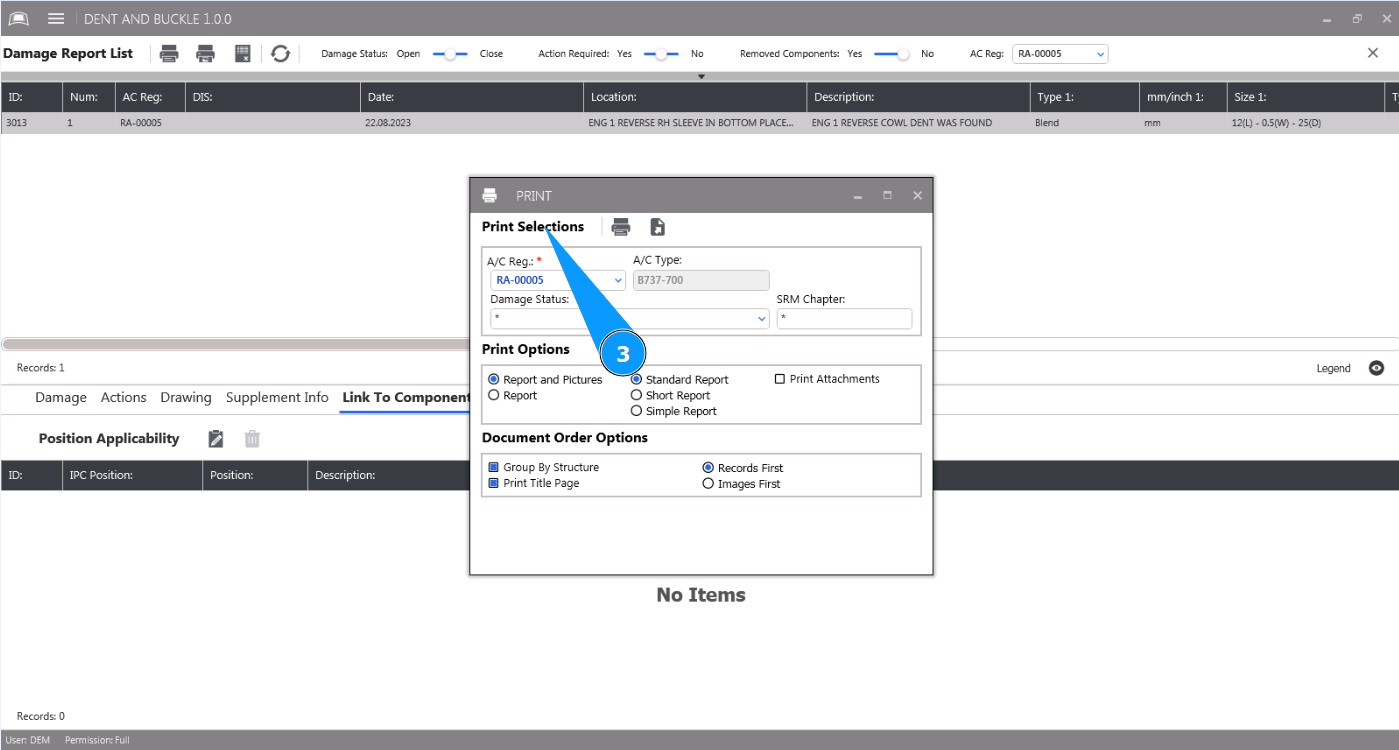The width and height of the screenshot is (1399, 750).
Task: Click the spreadsheet export icon in main toolbar
Action: [x=242, y=54]
